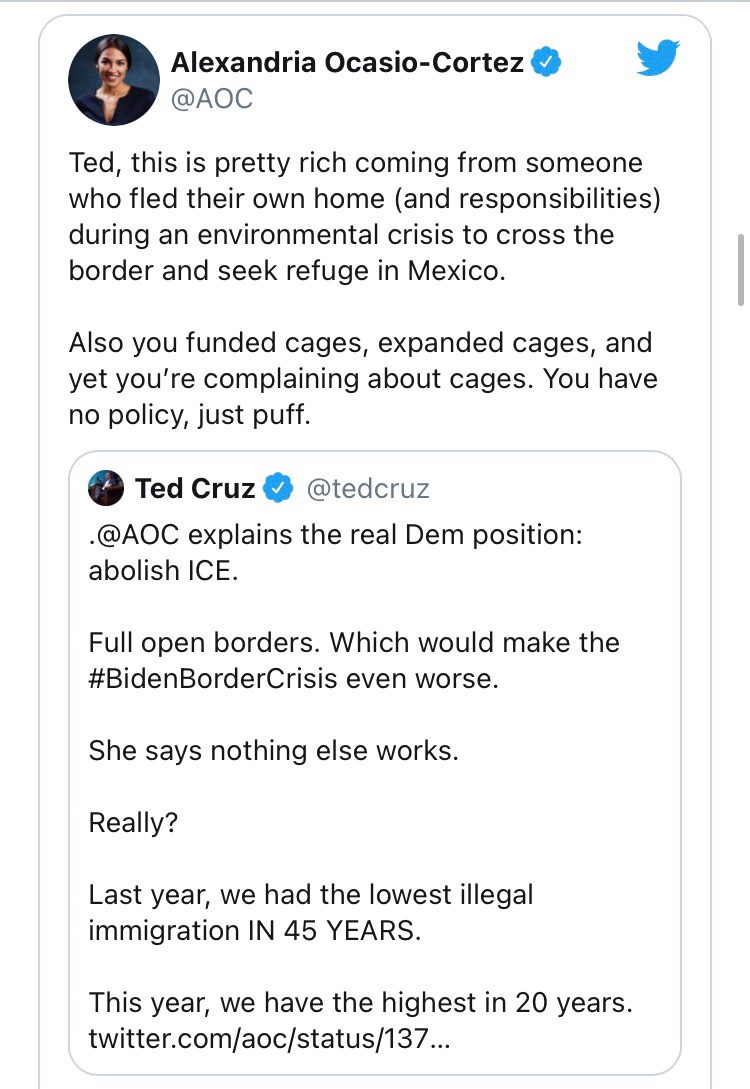This screenshot has width=750, height=1089.
Task: Open the @tedcruz handle
Action: point(367,489)
